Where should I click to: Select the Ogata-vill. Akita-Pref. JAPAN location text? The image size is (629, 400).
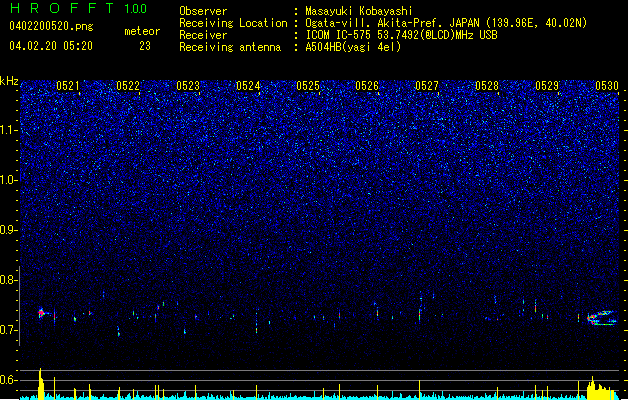(446, 23)
